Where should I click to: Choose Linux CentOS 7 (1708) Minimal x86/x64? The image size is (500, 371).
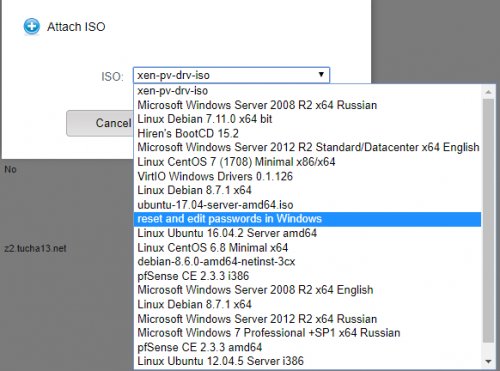[307, 162]
